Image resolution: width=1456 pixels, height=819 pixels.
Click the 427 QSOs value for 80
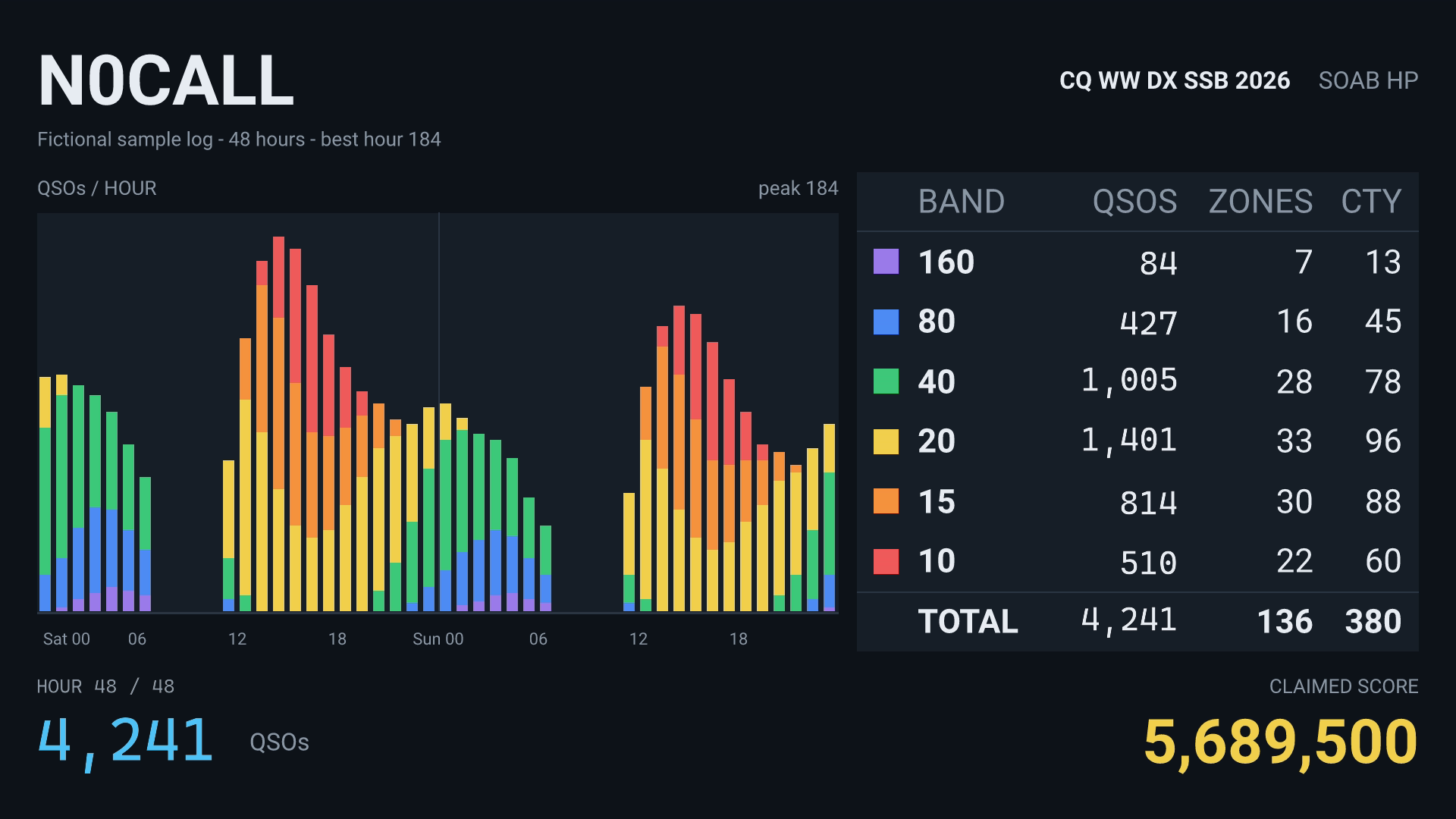coord(1149,322)
